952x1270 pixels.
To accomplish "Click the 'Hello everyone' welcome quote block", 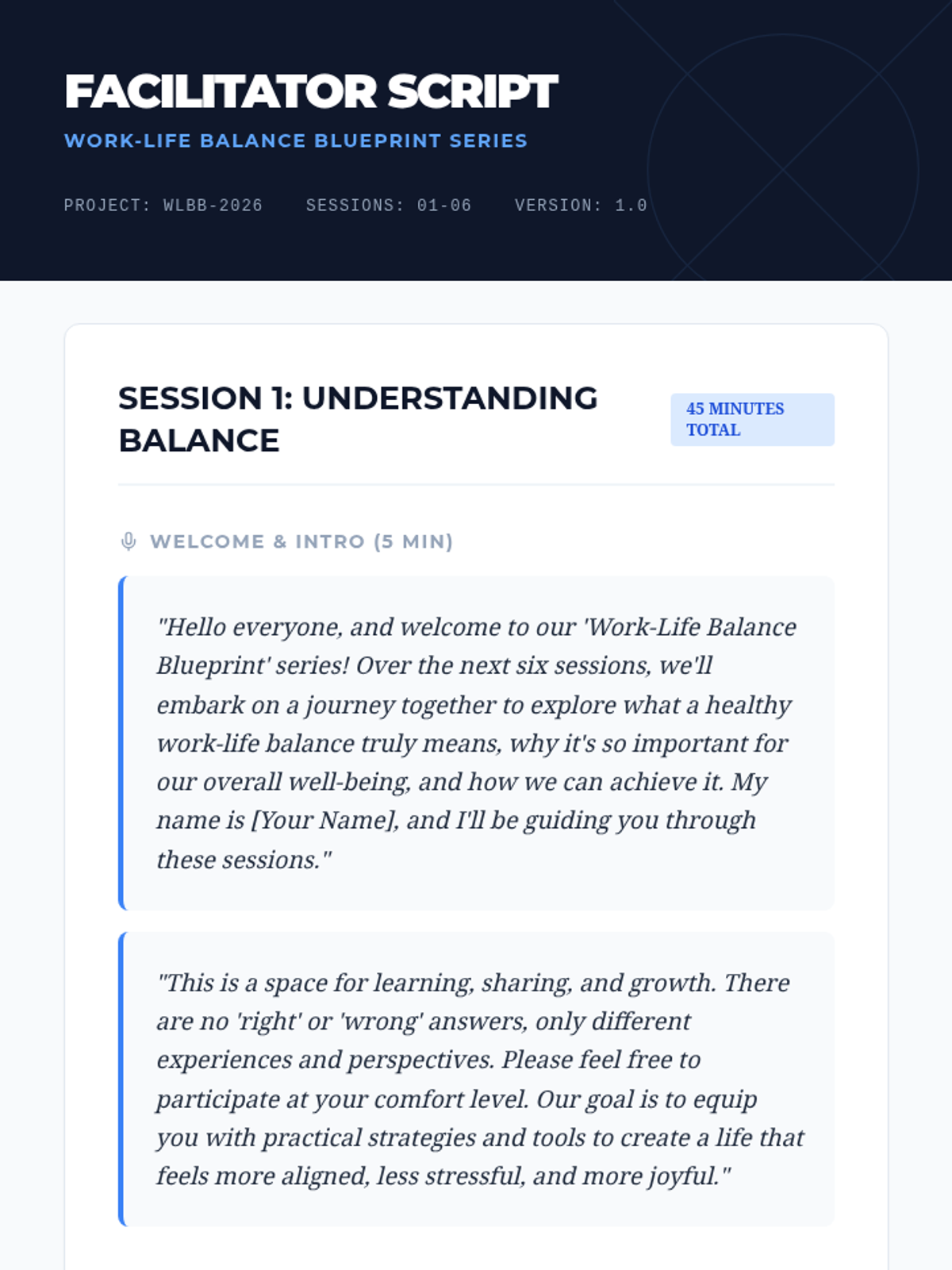I will click(x=476, y=743).
